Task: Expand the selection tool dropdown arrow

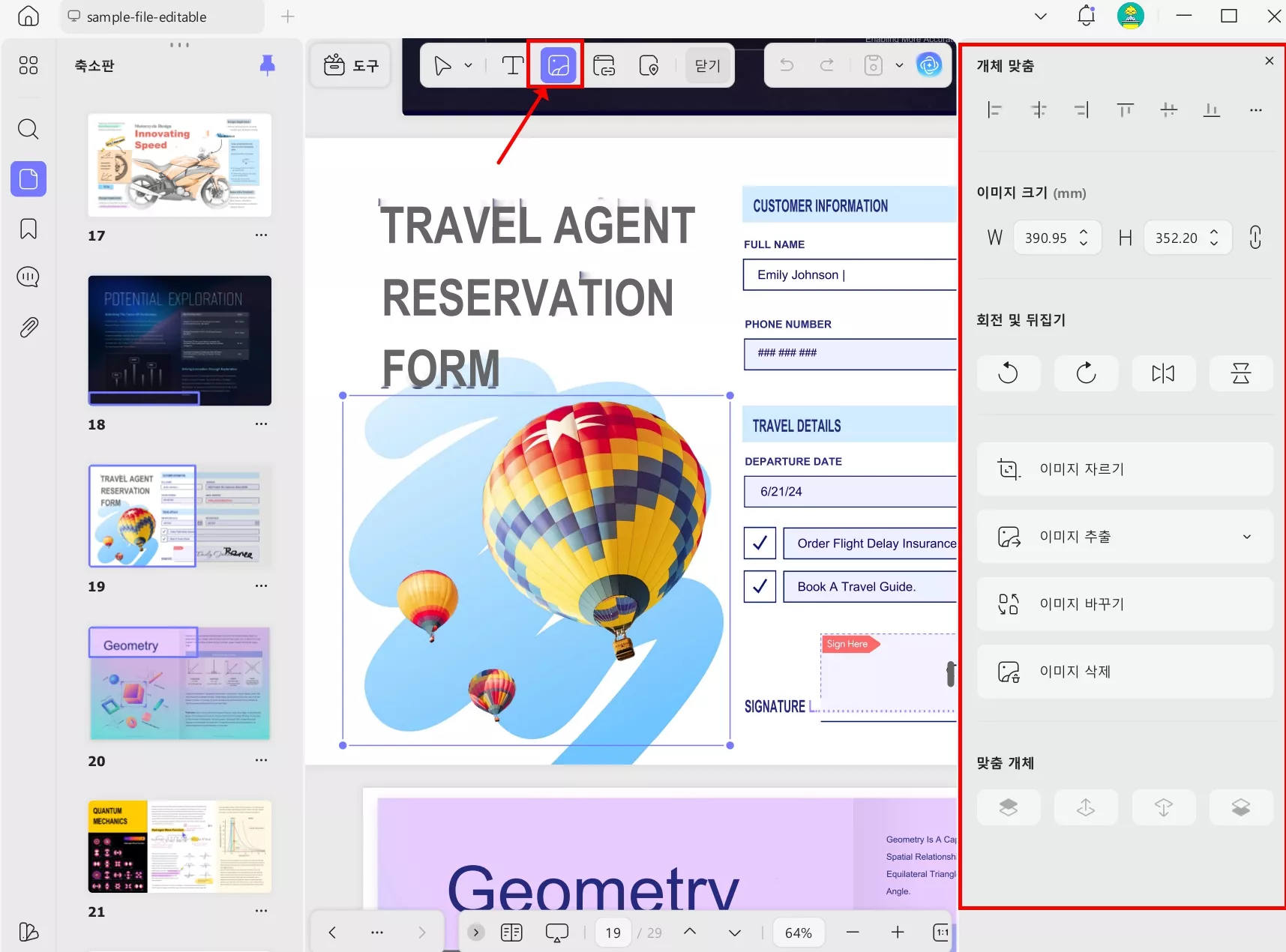Action: (469, 66)
